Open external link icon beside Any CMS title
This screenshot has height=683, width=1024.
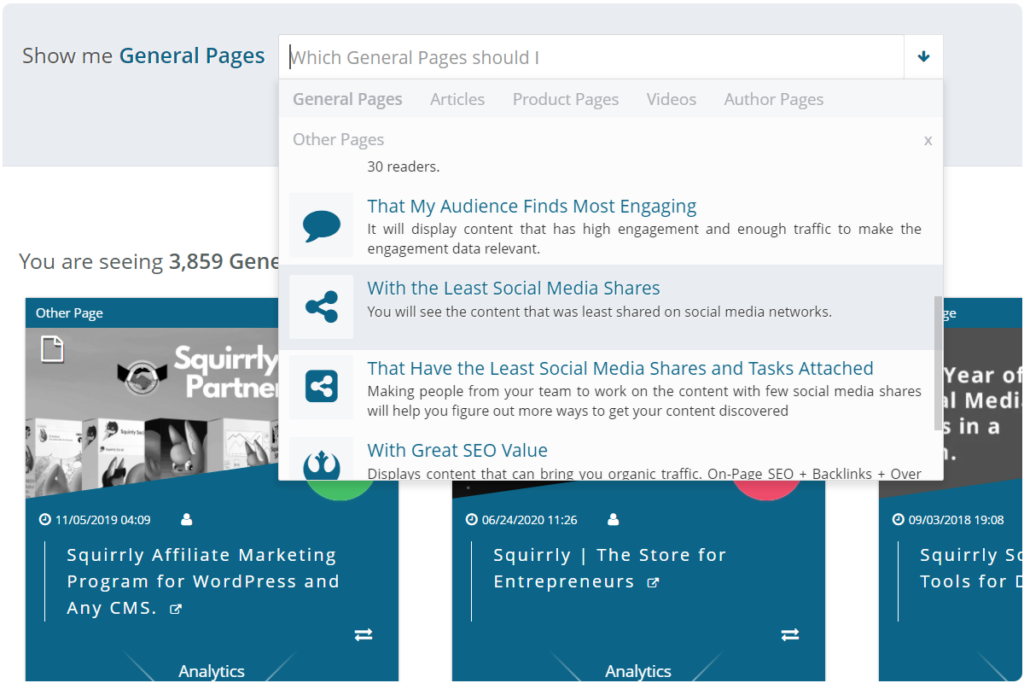click(176, 609)
